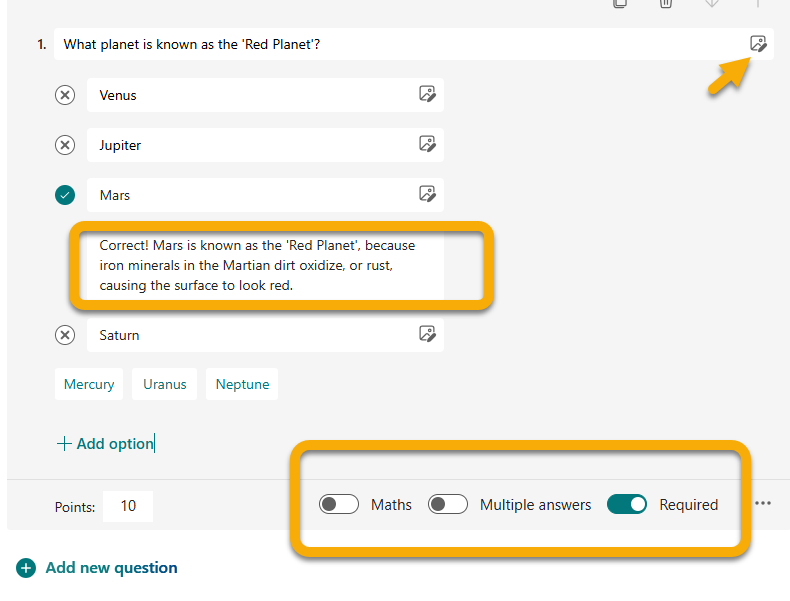Disable the Required toggle

click(627, 505)
